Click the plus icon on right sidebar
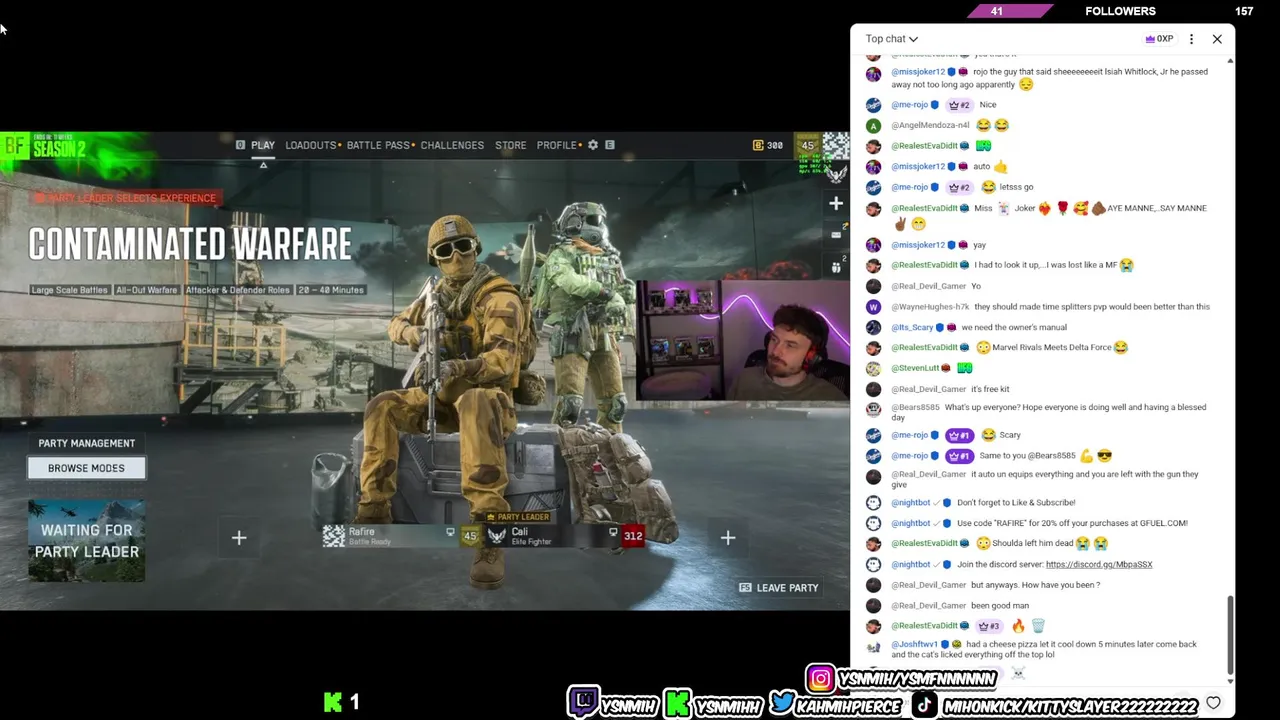Image resolution: width=1280 pixels, height=720 pixels. (836, 203)
